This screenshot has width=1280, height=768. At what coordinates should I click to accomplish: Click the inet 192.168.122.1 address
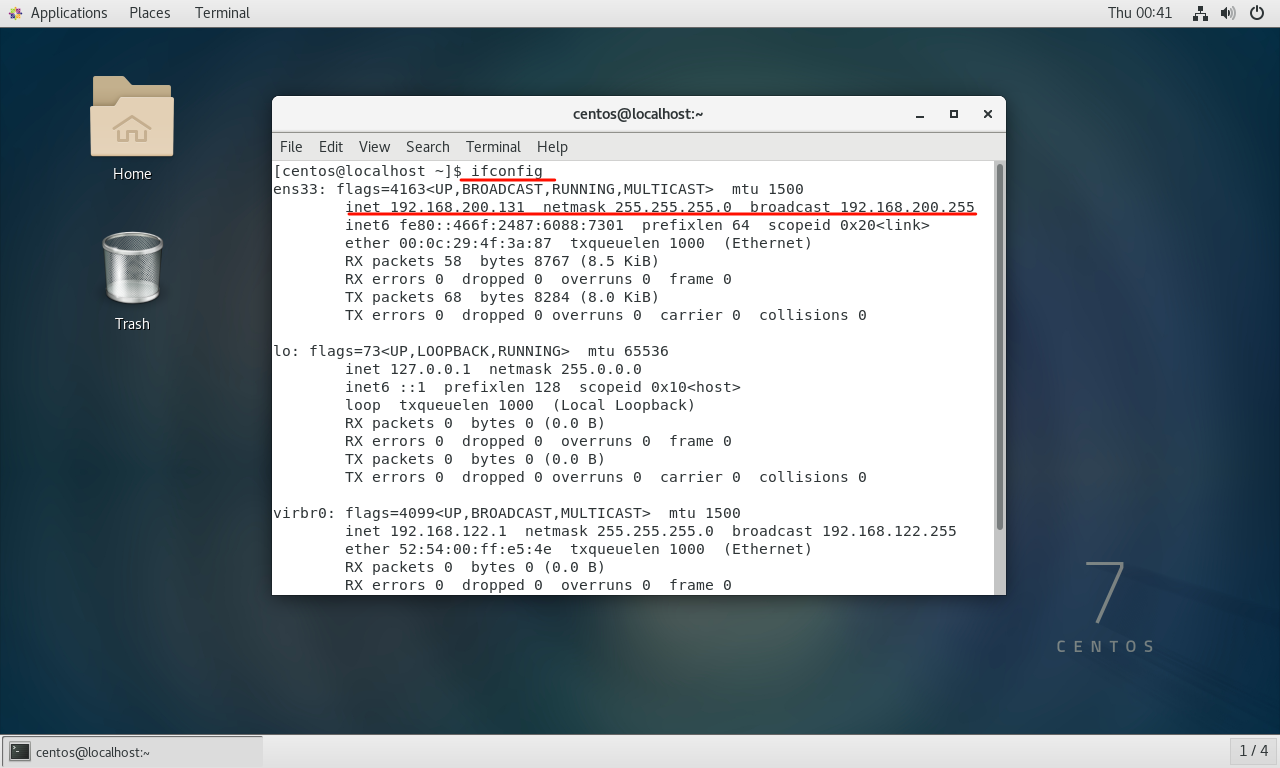coord(426,531)
